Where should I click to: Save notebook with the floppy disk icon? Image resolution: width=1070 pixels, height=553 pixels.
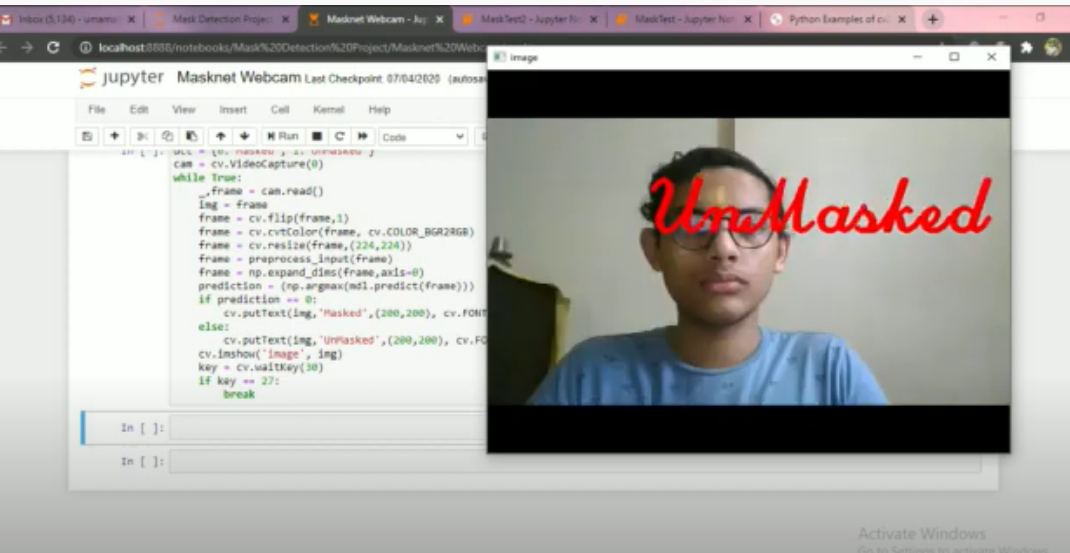click(87, 137)
